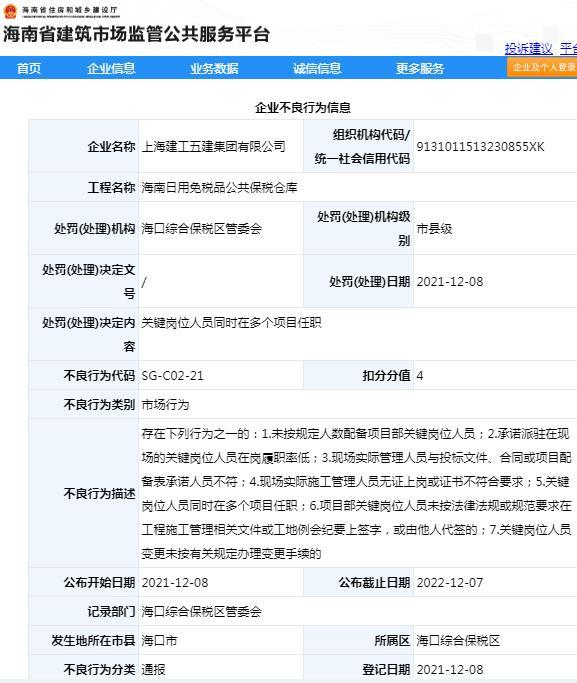This screenshot has height=683, width=577.
Task: Follow the 投诉建议 link
Action: click(x=529, y=48)
